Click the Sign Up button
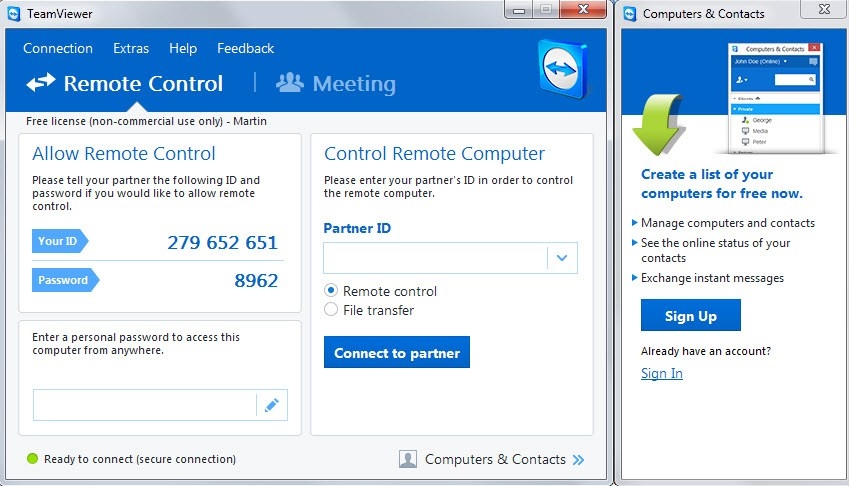849x486 pixels. click(x=691, y=315)
